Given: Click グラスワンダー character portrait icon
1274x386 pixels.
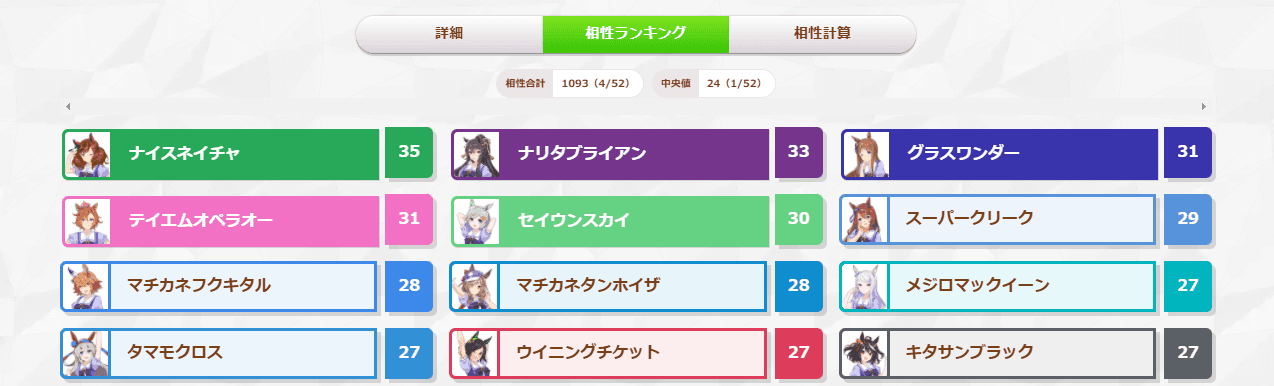Looking at the screenshot, I should pyautogui.click(x=866, y=154).
